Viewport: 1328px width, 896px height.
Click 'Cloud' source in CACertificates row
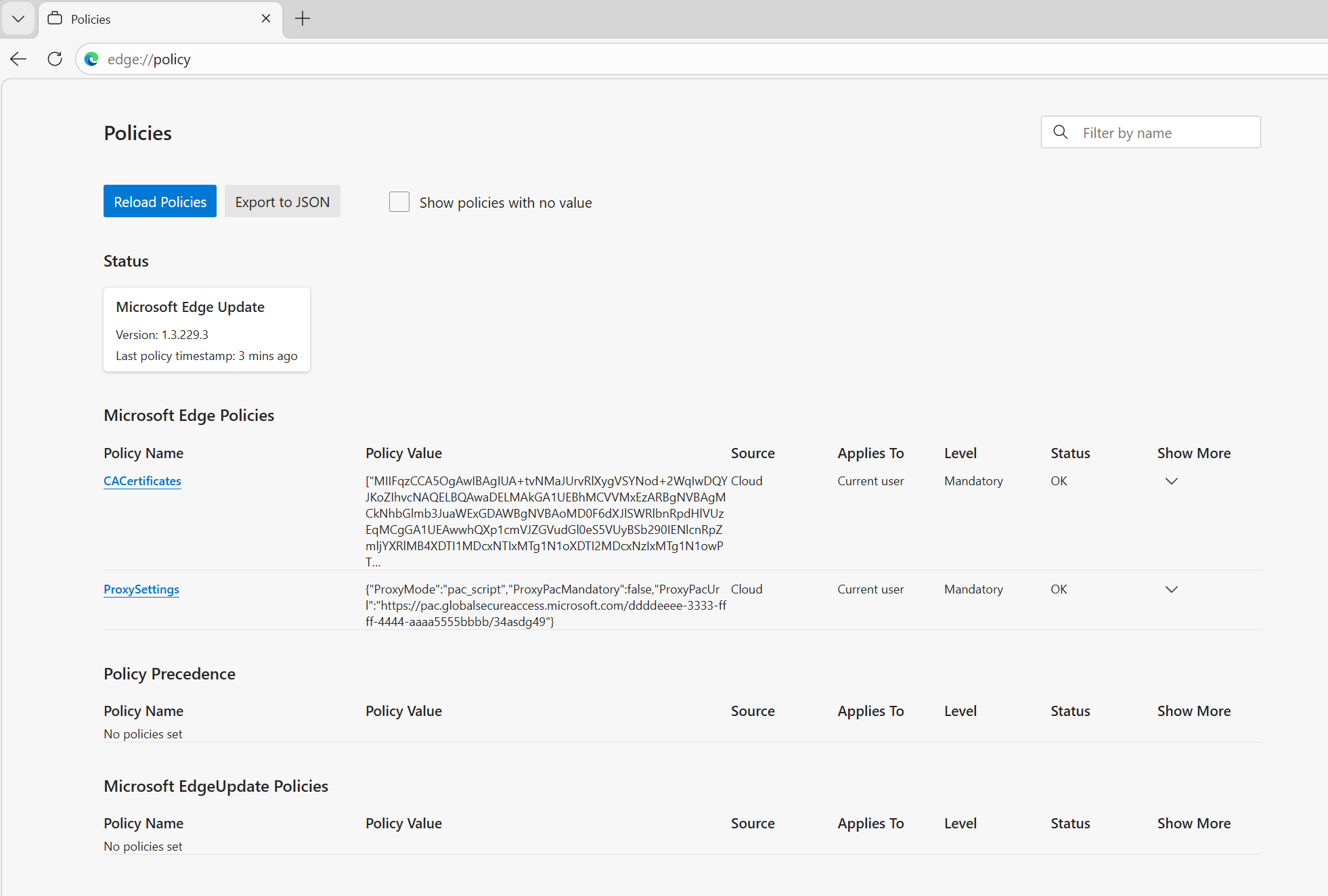point(747,481)
